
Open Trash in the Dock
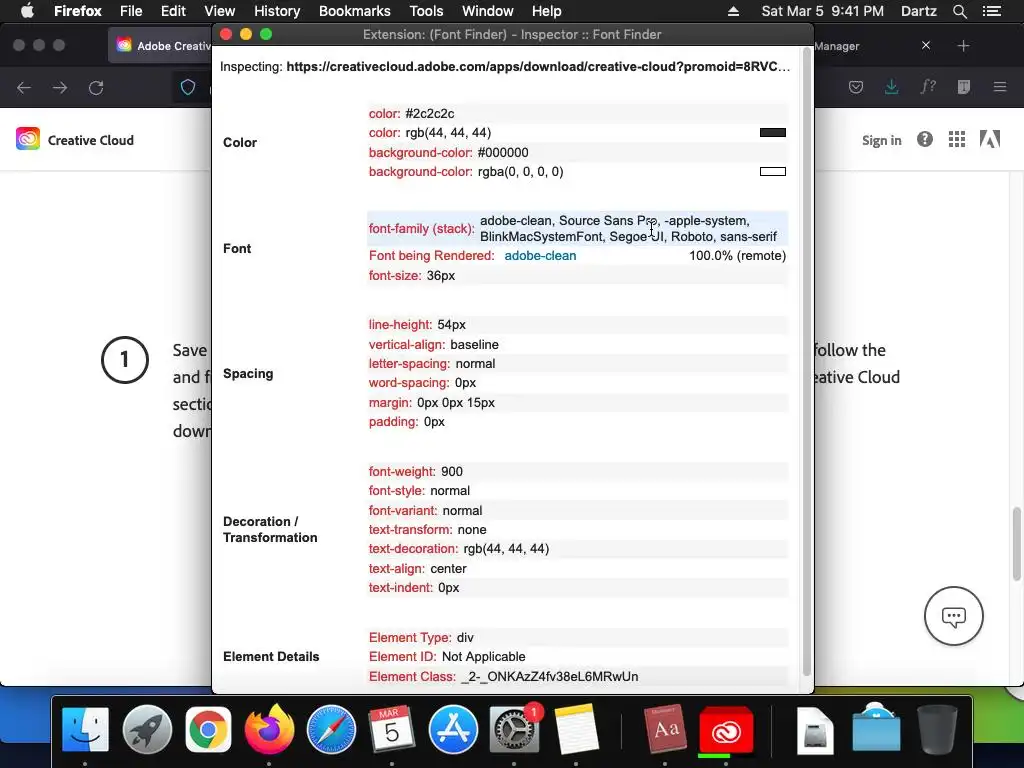tap(936, 729)
